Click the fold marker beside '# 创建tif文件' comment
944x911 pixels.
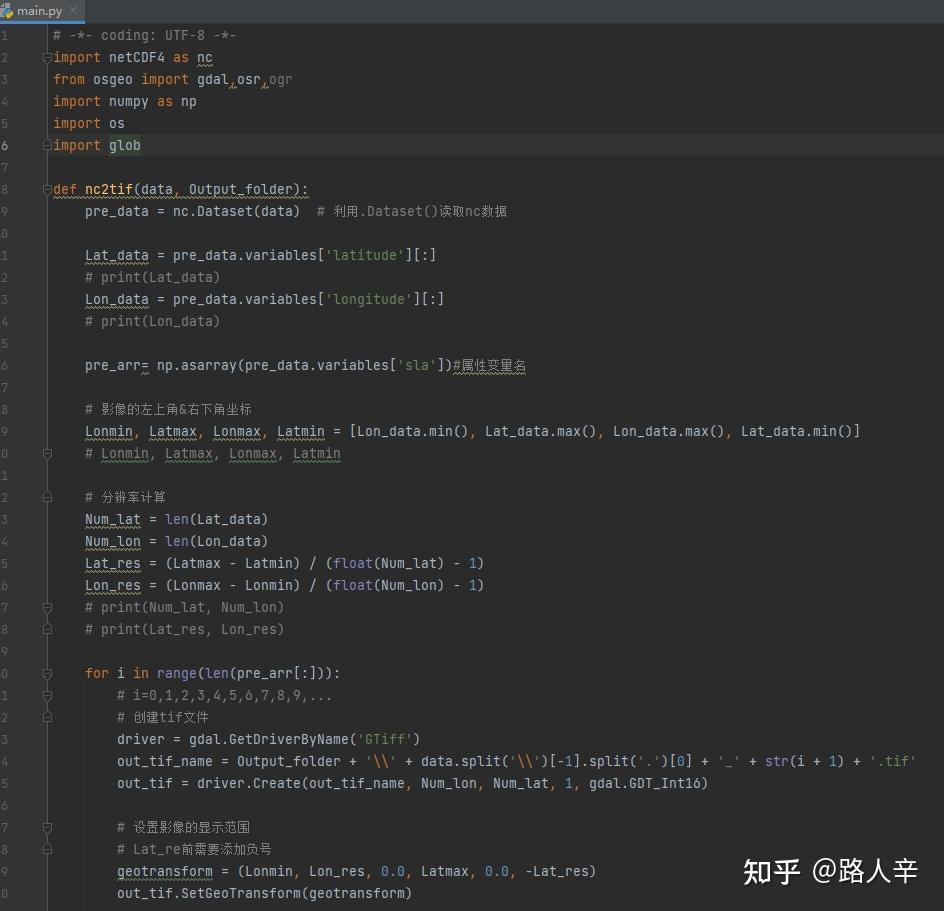(46, 717)
